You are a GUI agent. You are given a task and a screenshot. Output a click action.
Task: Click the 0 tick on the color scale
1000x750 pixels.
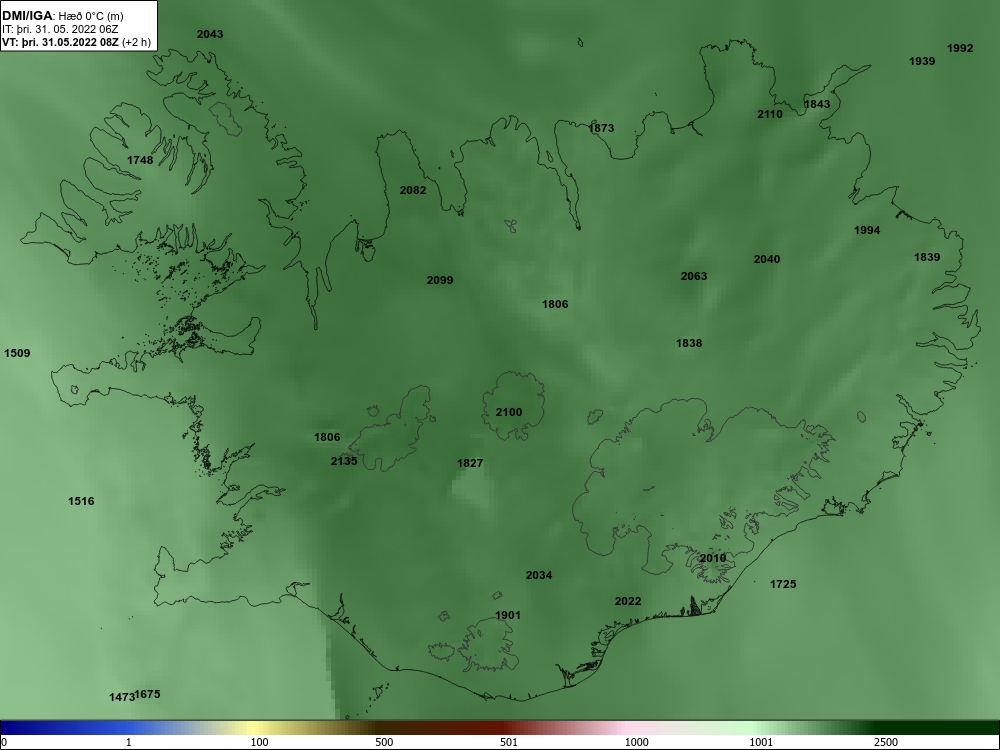pyautogui.click(x=4, y=742)
